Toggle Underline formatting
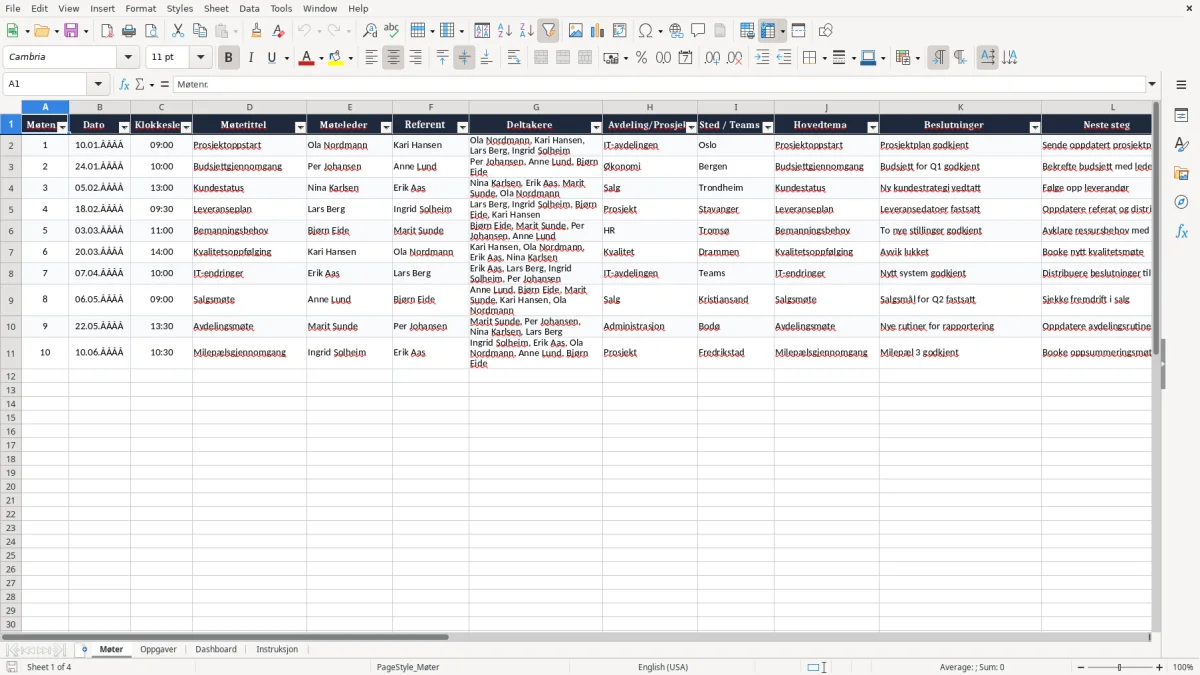The height and width of the screenshot is (675, 1200). (271, 58)
